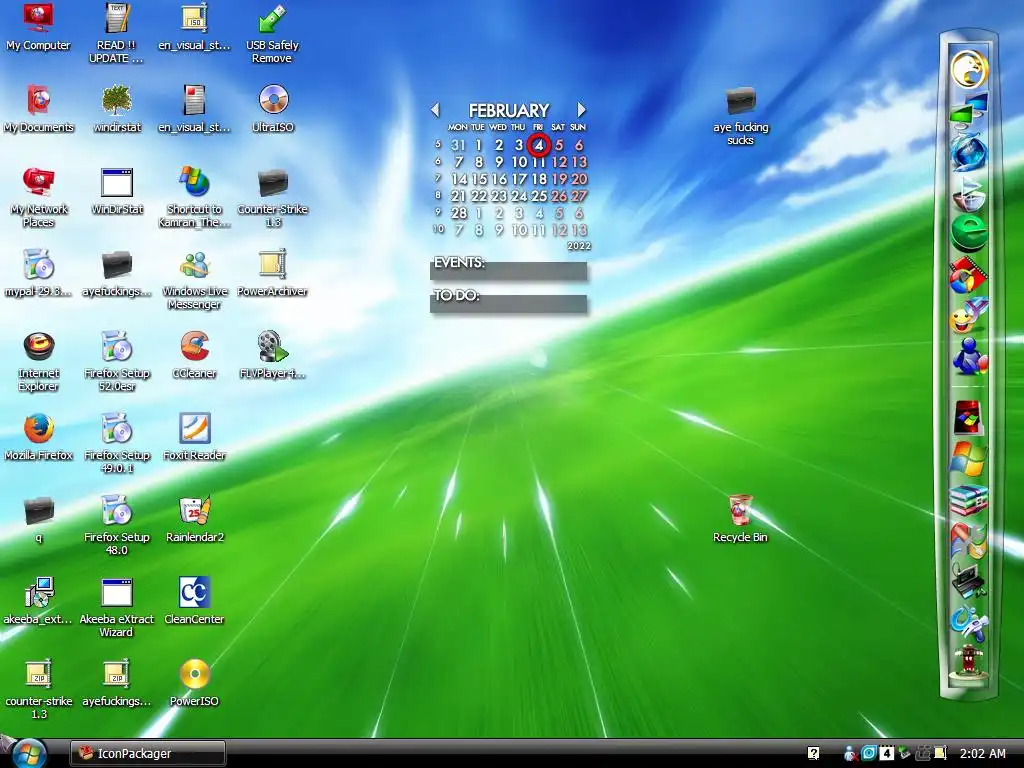Click the FEBRUARY month title
The height and width of the screenshot is (768, 1024).
[509, 110]
